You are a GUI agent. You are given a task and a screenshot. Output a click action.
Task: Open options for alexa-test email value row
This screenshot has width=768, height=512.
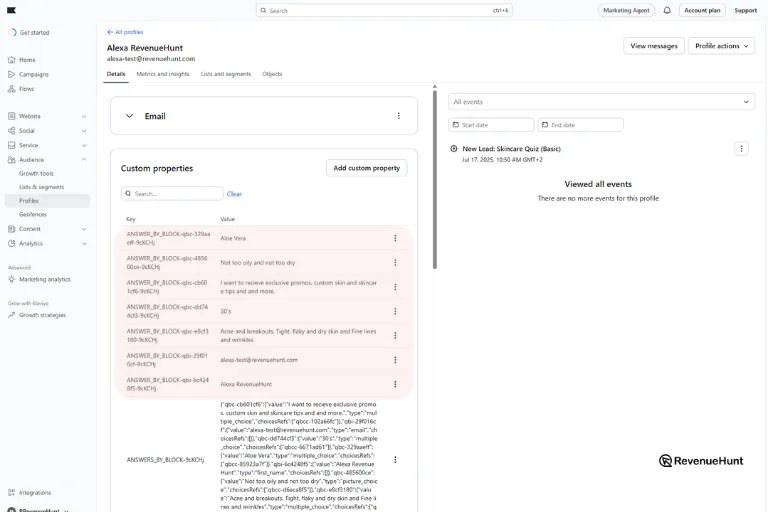[395, 360]
